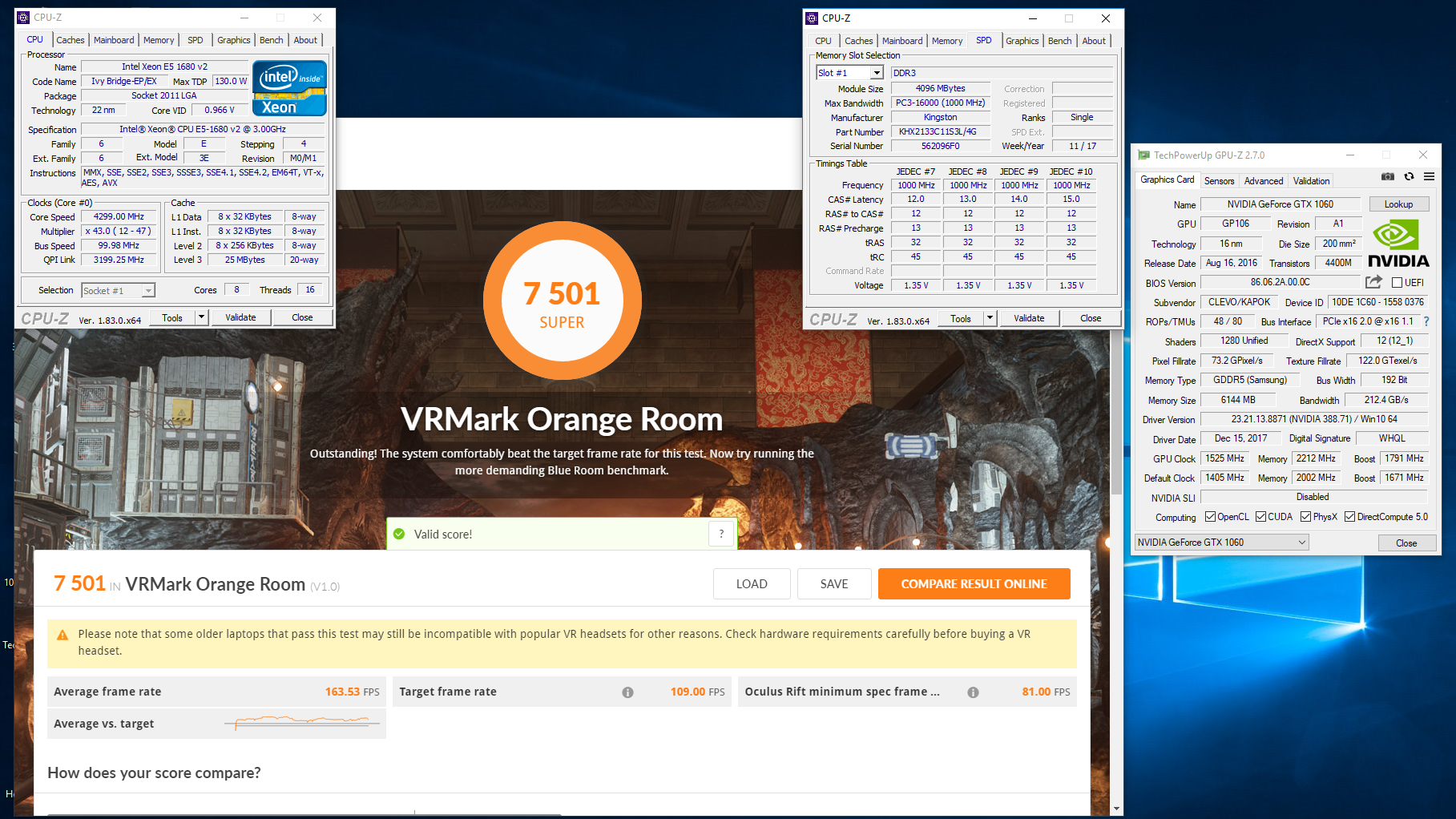Click the NVIDIA logo in GPU-Z

[1398, 244]
